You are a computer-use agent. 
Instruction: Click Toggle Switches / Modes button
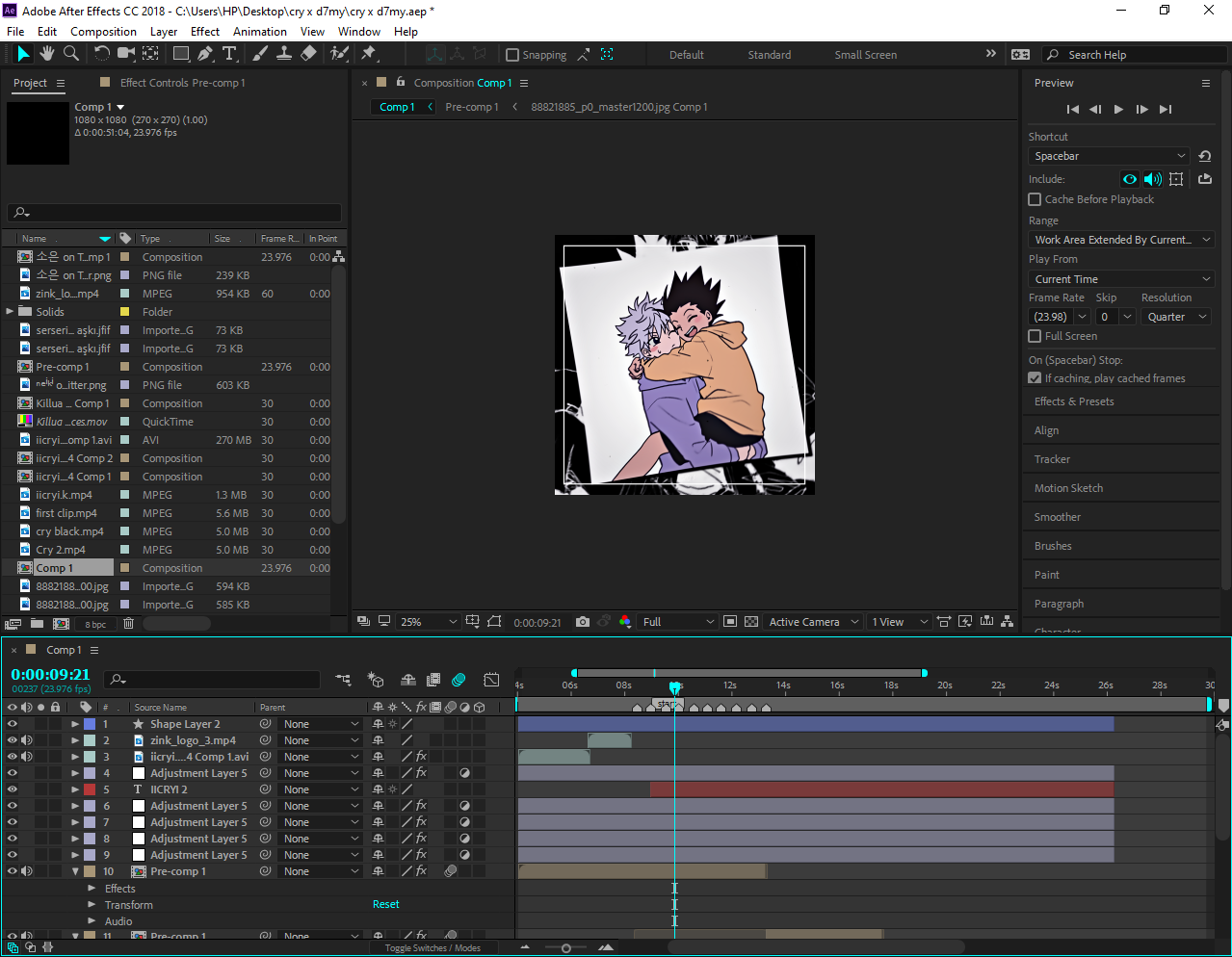point(433,948)
